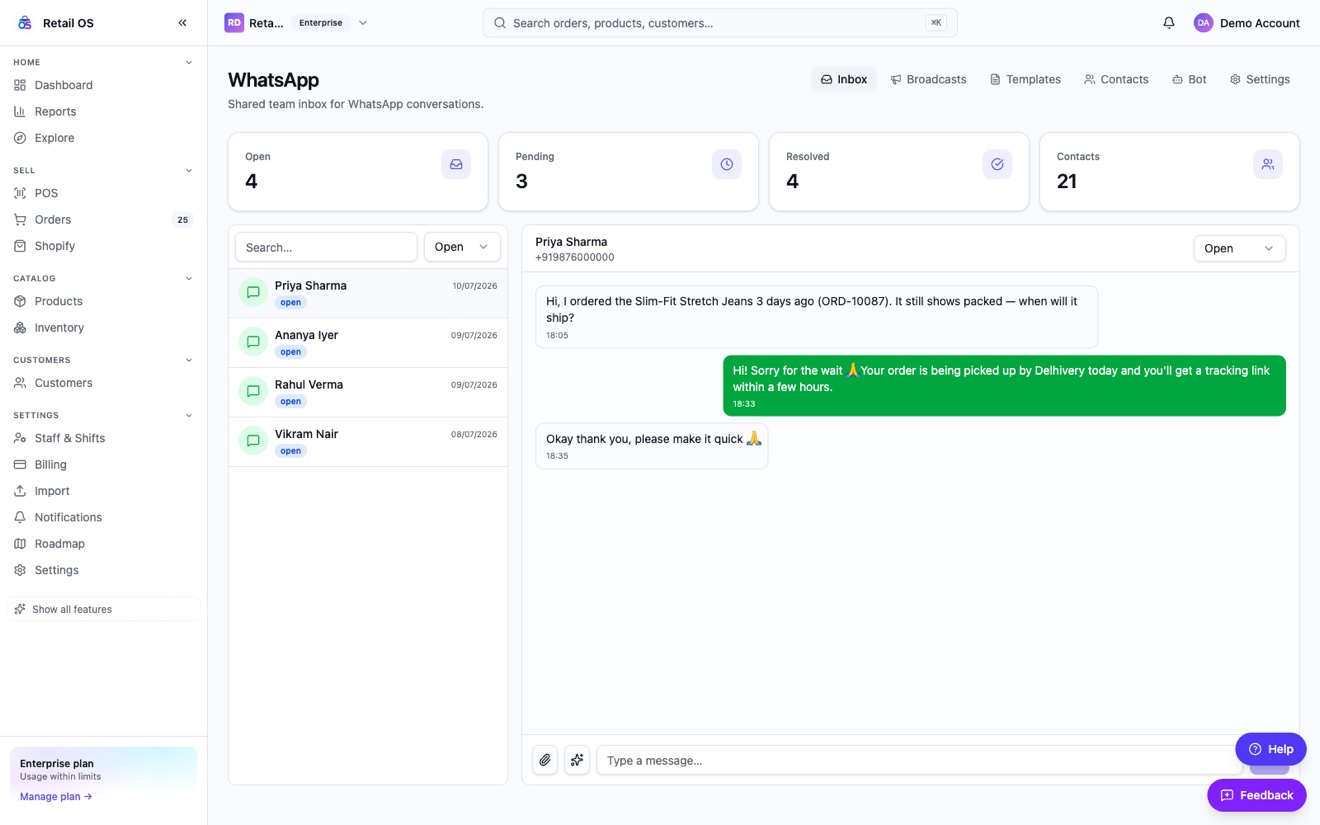Viewport: 1320px width, 825px height.
Task: Open Customers in the sidebar
Action: click(104, 383)
